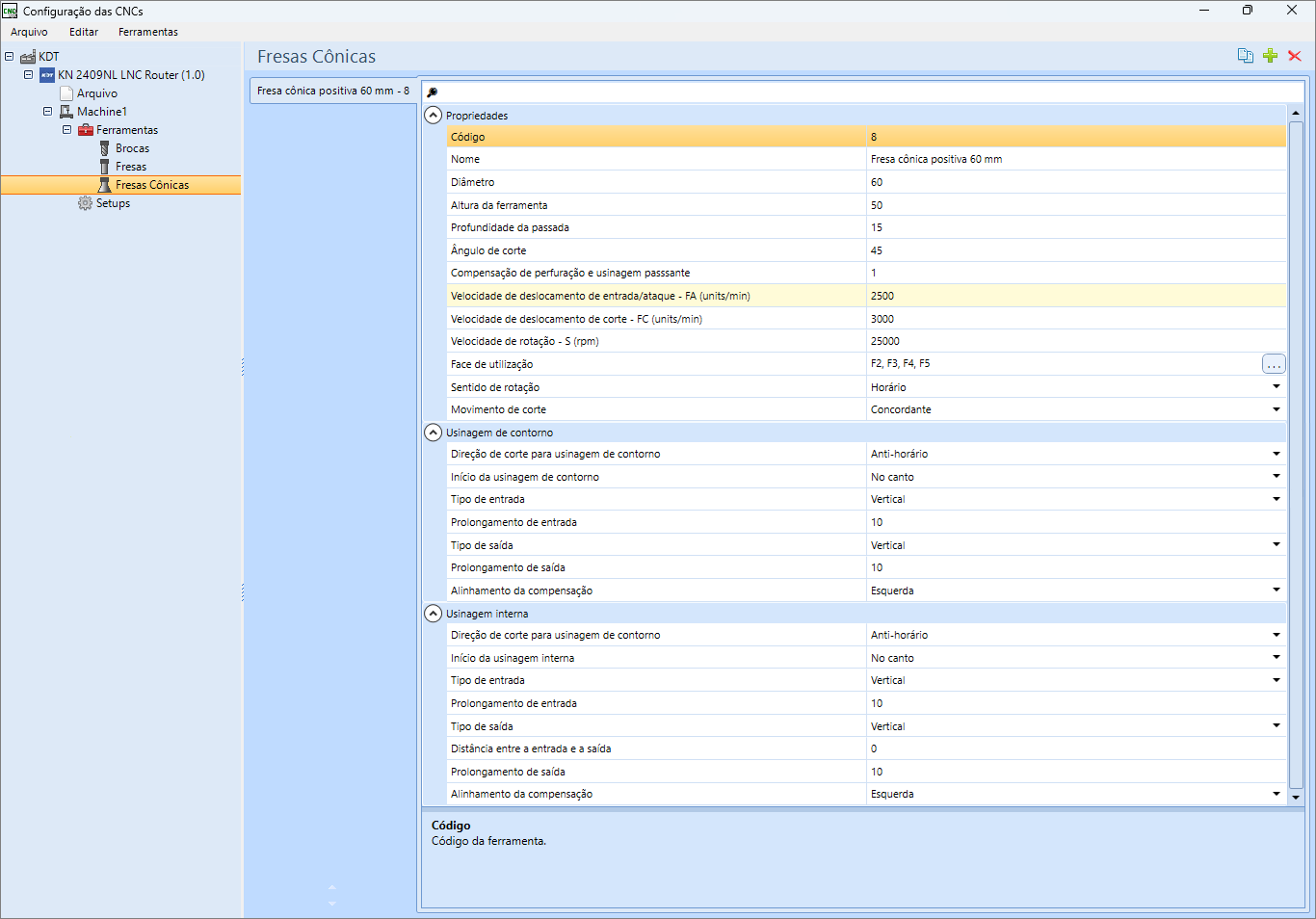Screen dimensions: 1316x919
Task: Open the Ferramentas menu
Action: tap(148, 32)
